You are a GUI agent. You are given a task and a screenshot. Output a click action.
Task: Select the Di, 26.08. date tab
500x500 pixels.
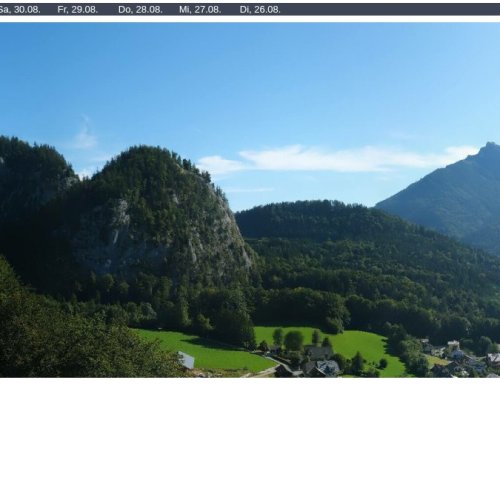coord(260,10)
